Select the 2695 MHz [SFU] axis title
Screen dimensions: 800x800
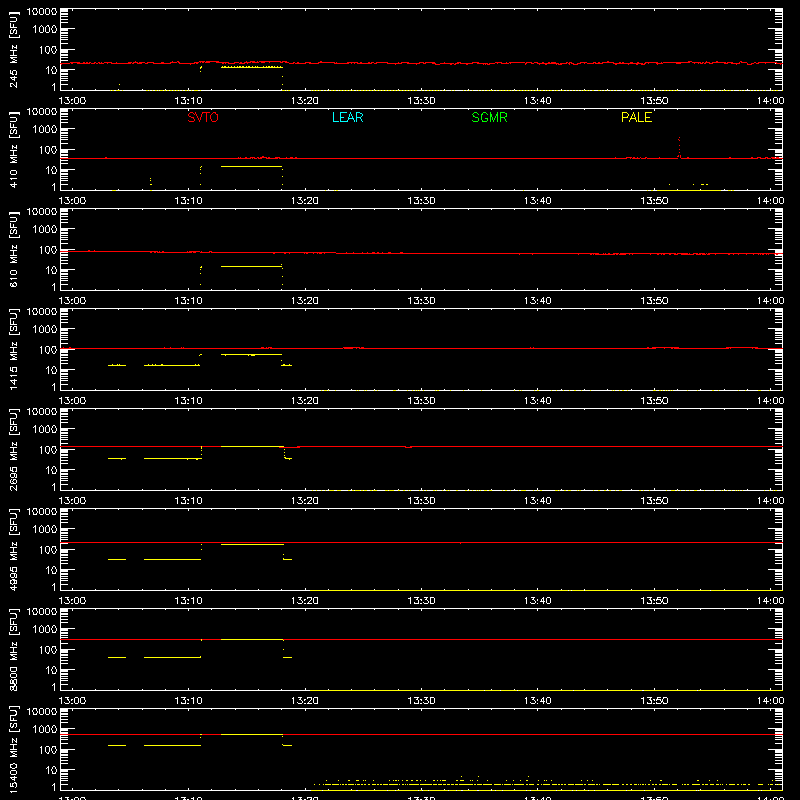(x=13, y=449)
